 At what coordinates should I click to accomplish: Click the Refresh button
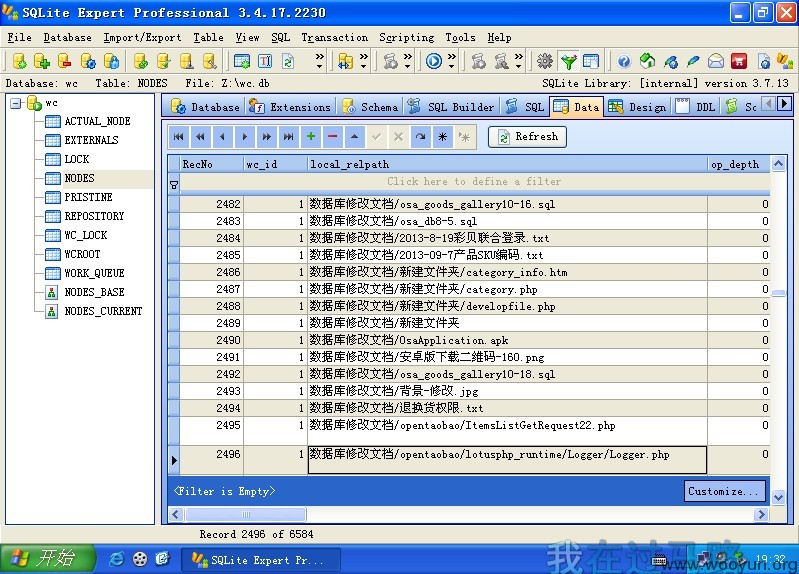point(527,137)
